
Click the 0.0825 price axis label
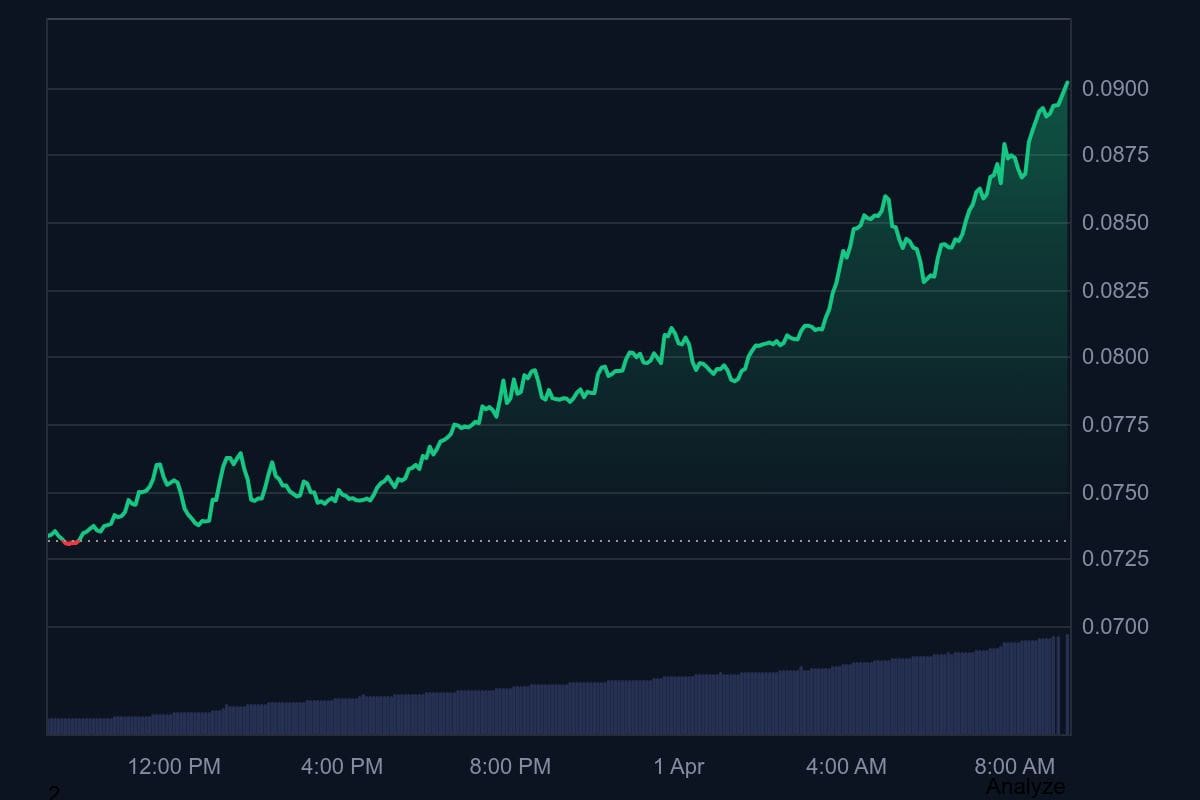click(1115, 291)
